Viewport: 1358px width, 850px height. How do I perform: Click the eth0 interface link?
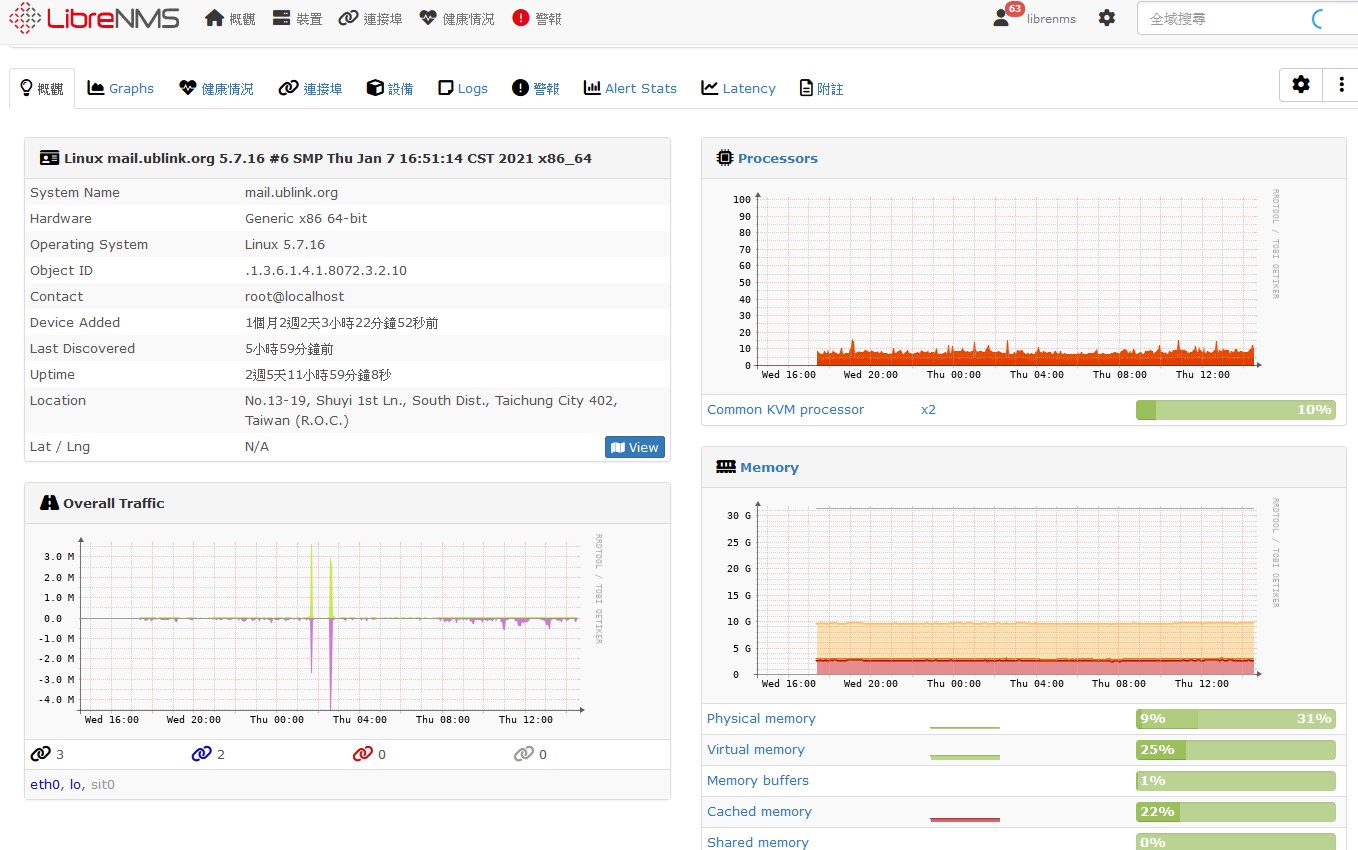click(x=45, y=784)
